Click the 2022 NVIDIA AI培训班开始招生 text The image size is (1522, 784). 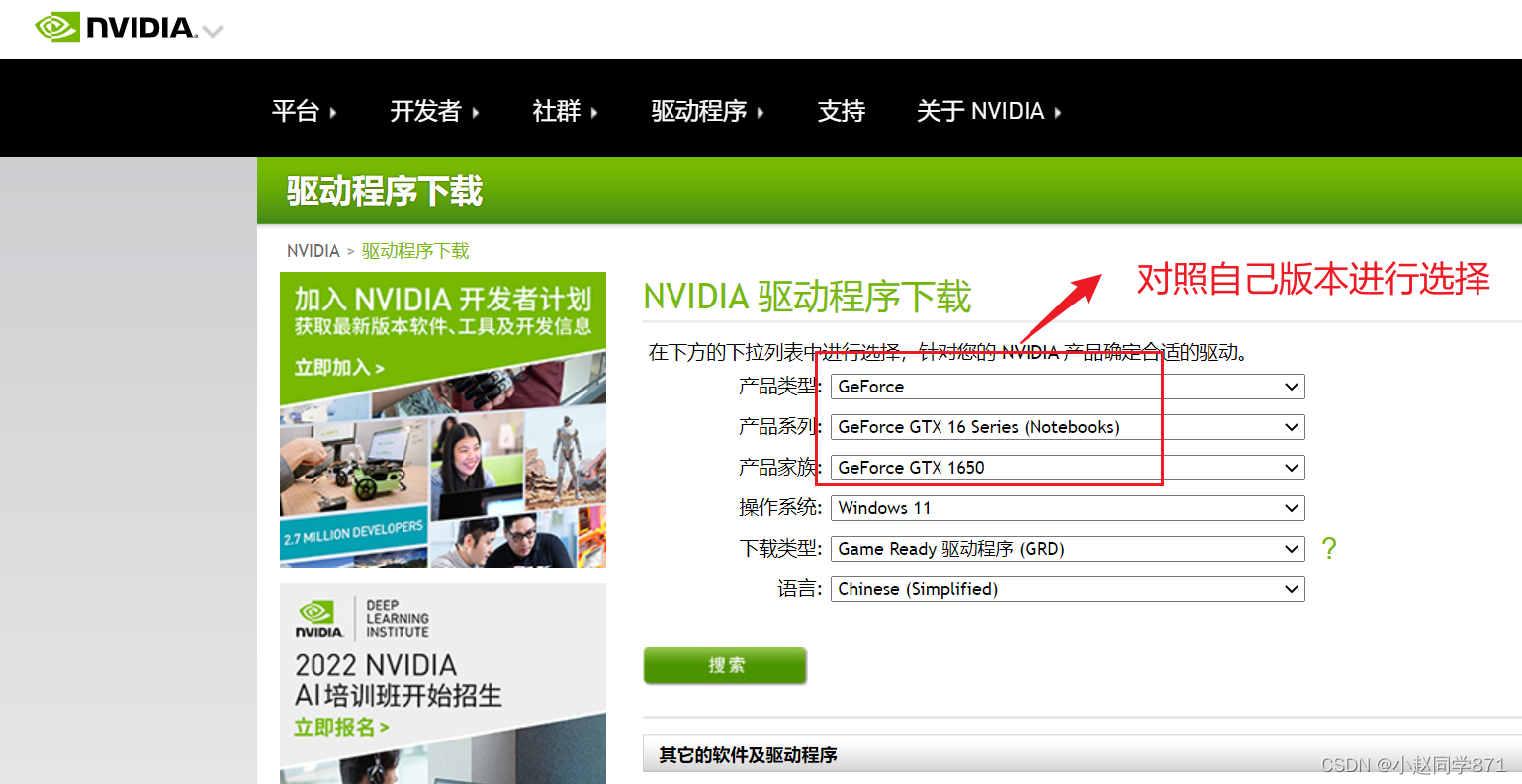click(x=398, y=680)
